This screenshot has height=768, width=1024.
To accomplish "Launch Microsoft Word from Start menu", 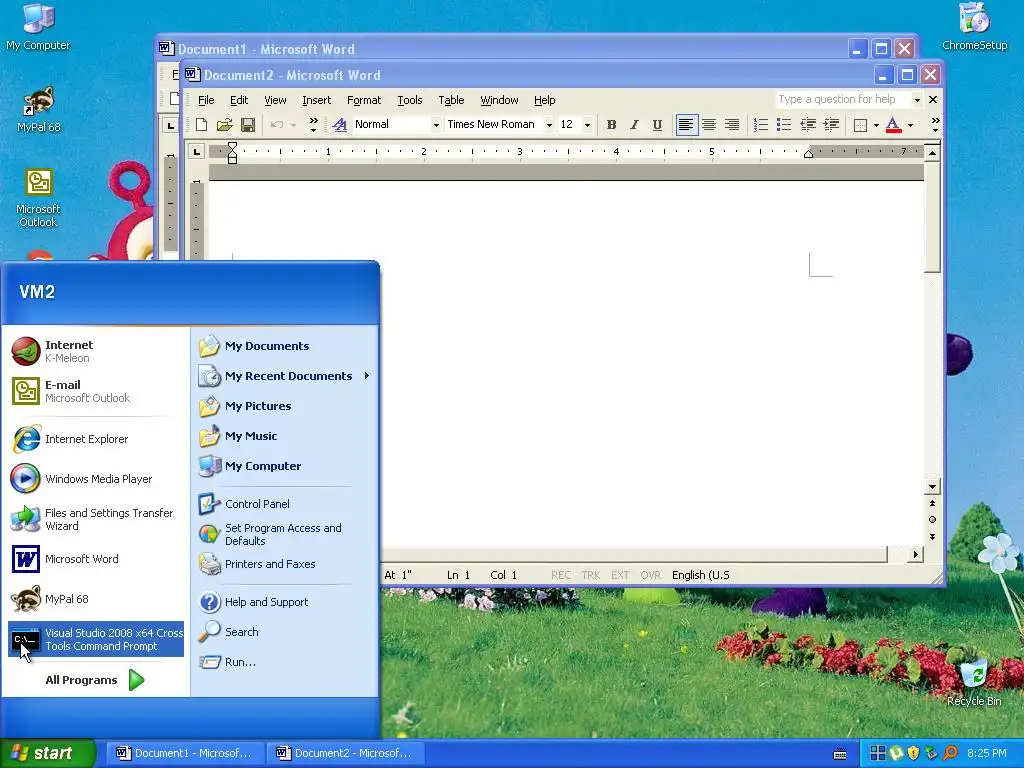I will pos(95,559).
